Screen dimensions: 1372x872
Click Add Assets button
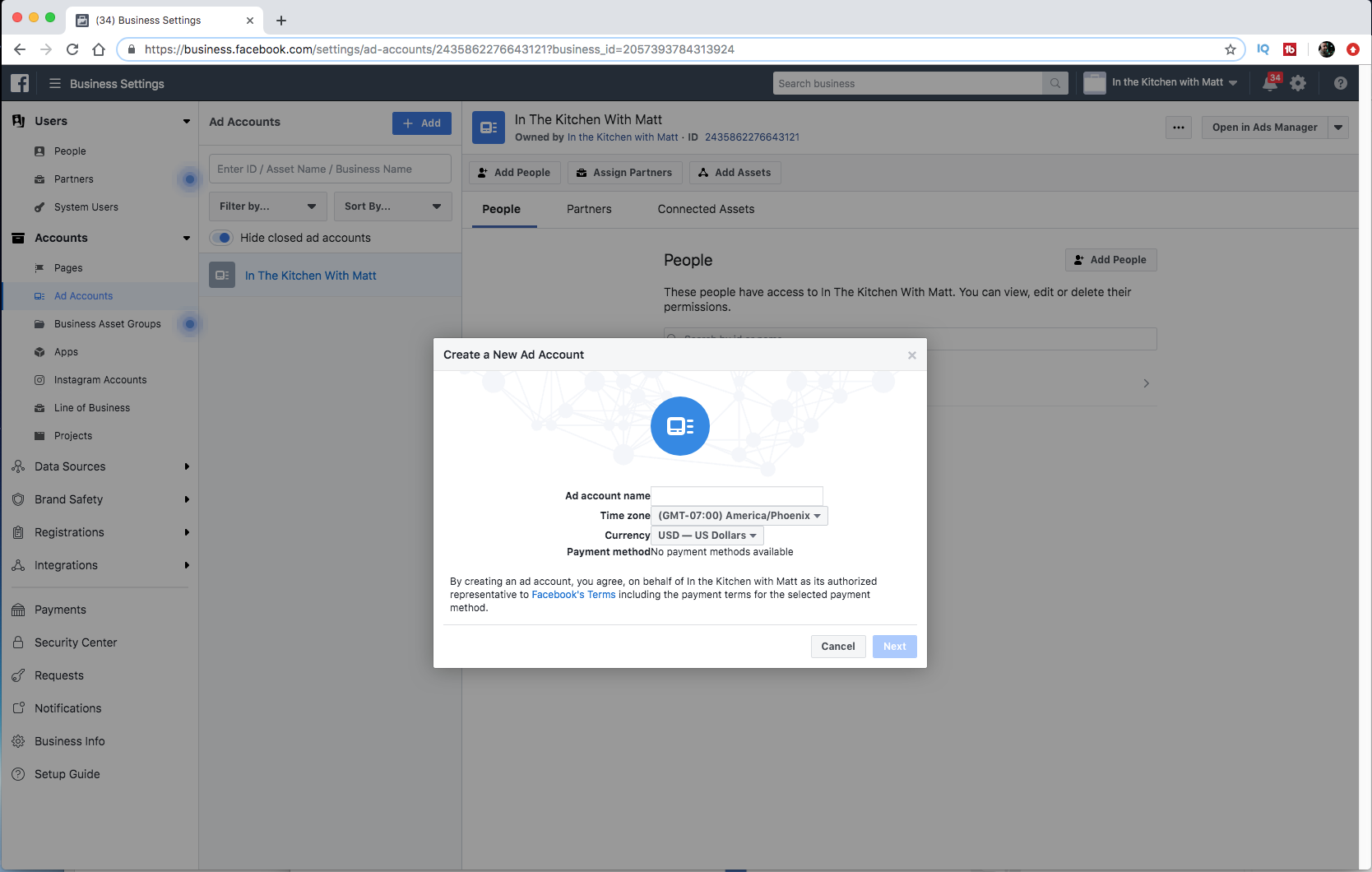(735, 173)
